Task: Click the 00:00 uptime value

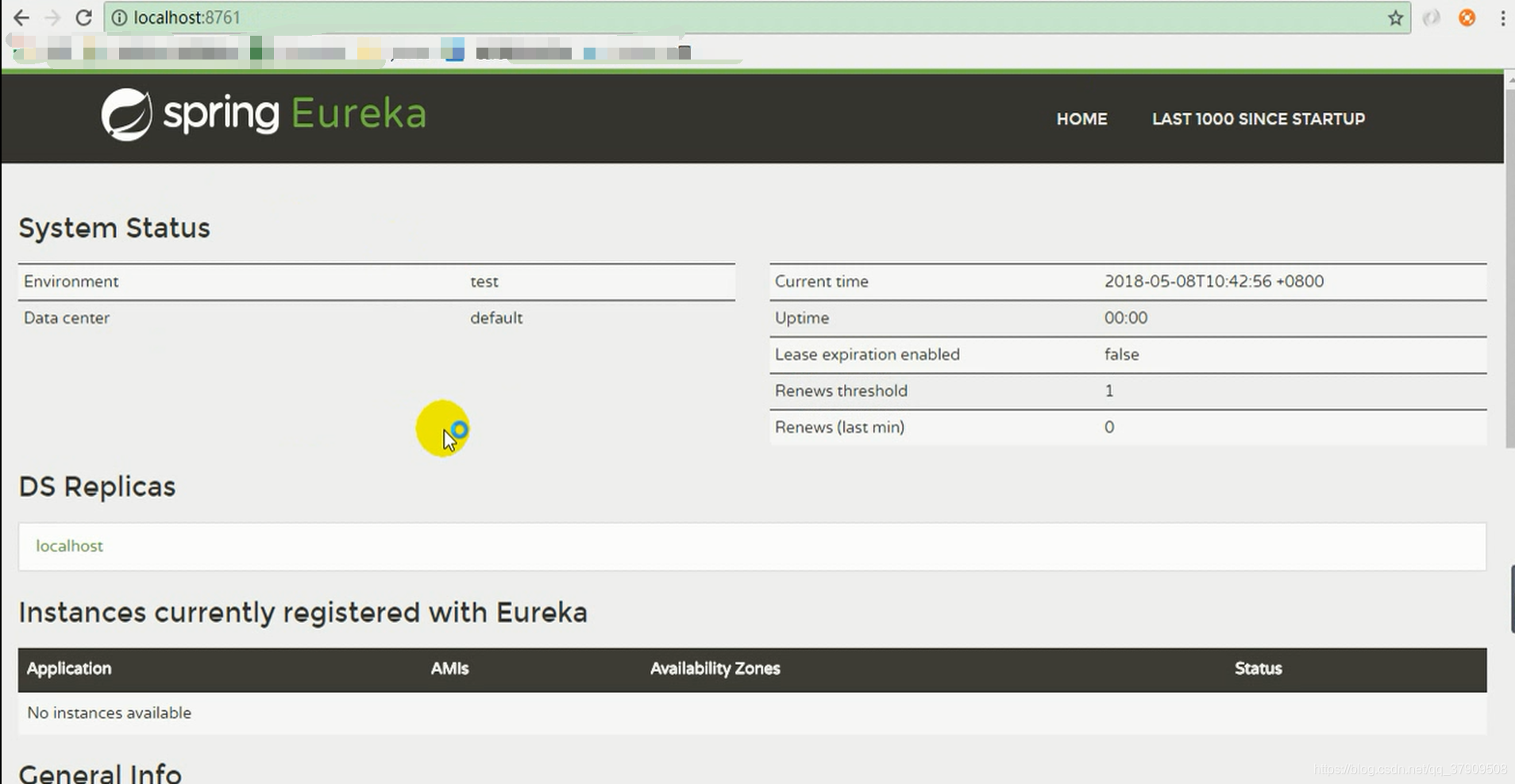Action: click(1126, 317)
